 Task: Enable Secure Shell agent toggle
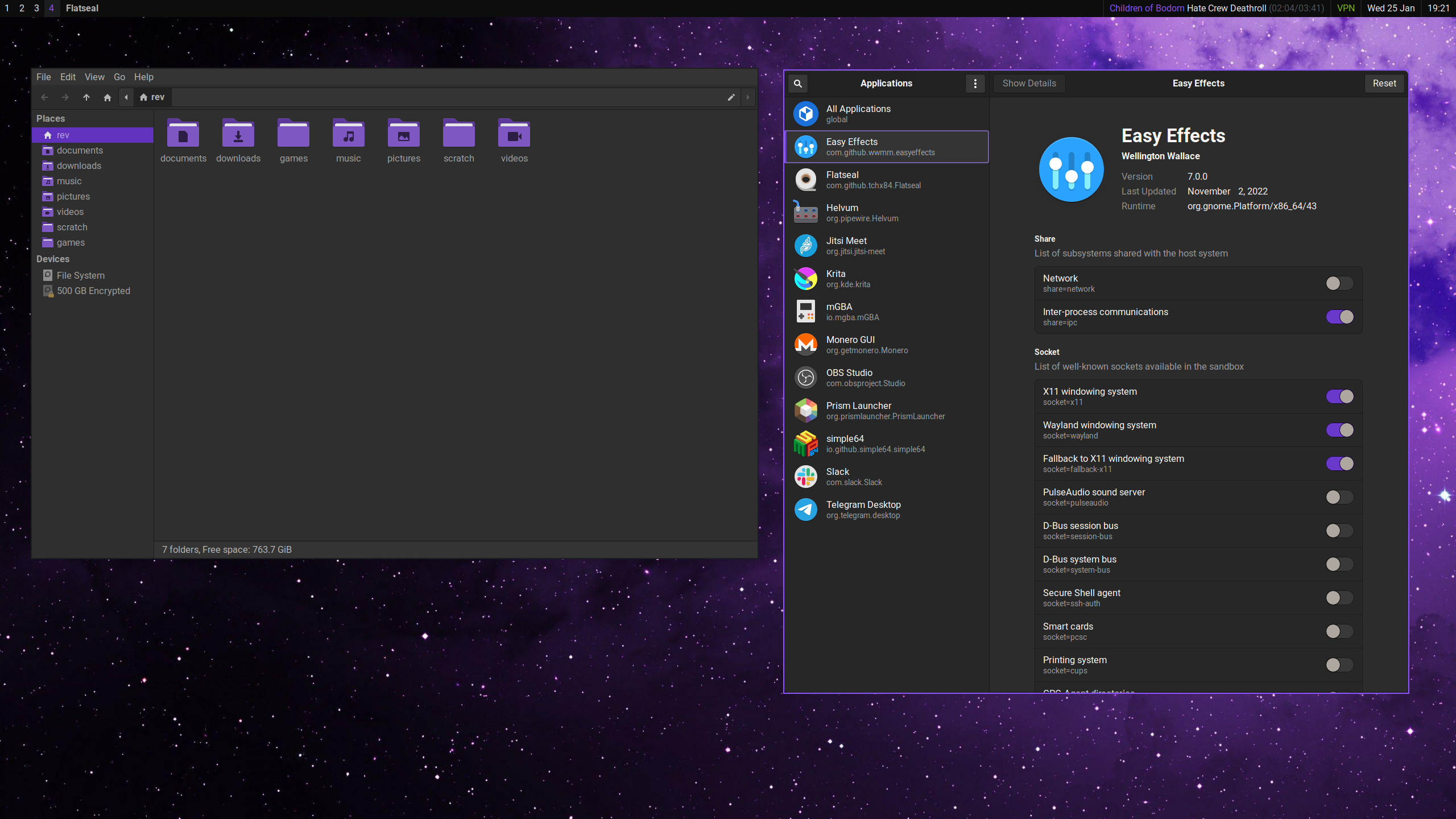(1339, 598)
